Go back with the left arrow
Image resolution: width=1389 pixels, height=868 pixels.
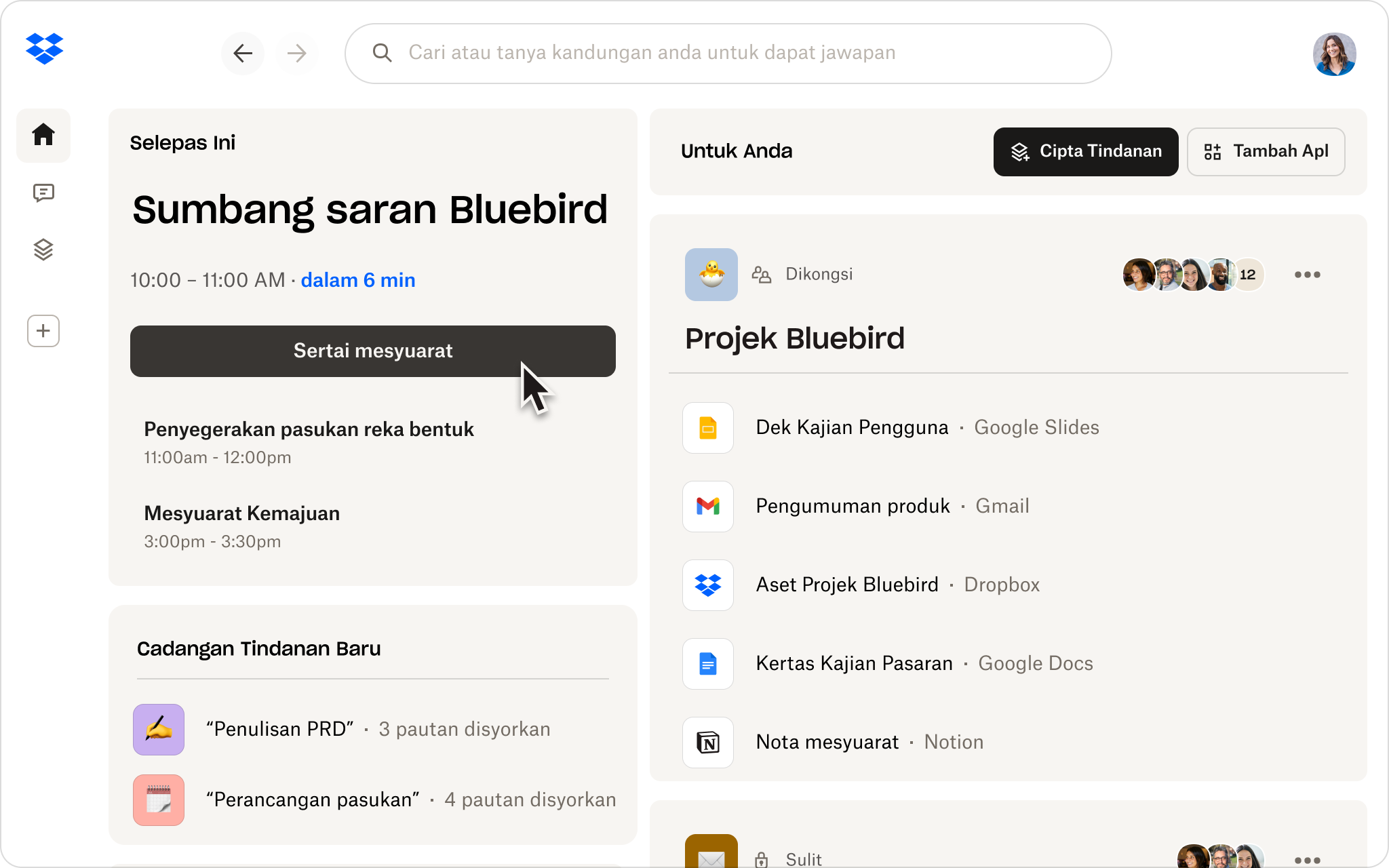click(x=243, y=53)
